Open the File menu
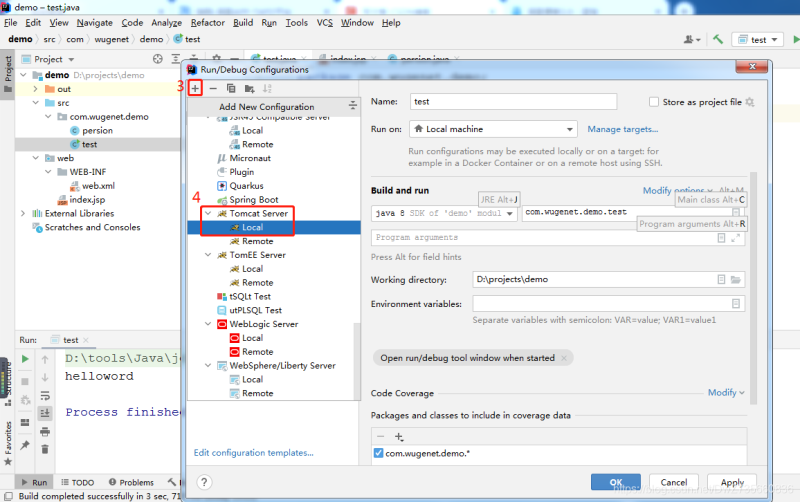800x502 pixels. [10, 22]
